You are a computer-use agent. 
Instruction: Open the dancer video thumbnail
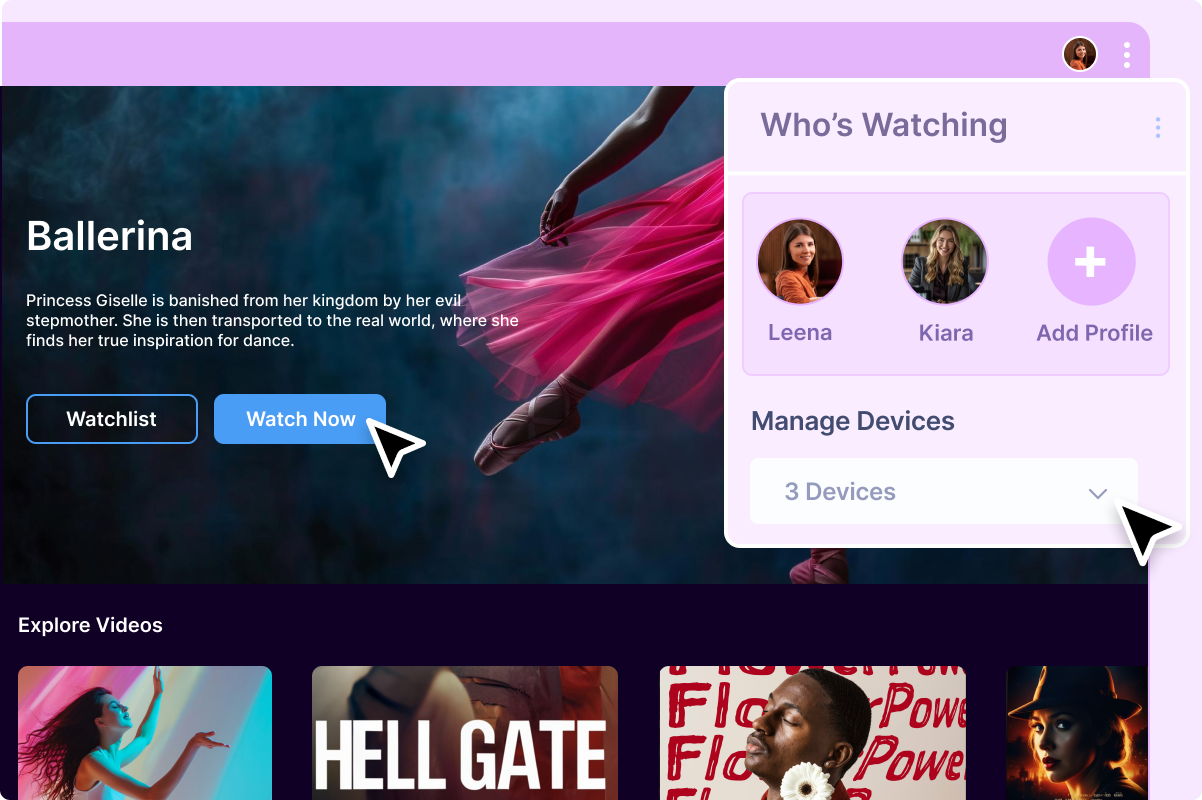[145, 733]
